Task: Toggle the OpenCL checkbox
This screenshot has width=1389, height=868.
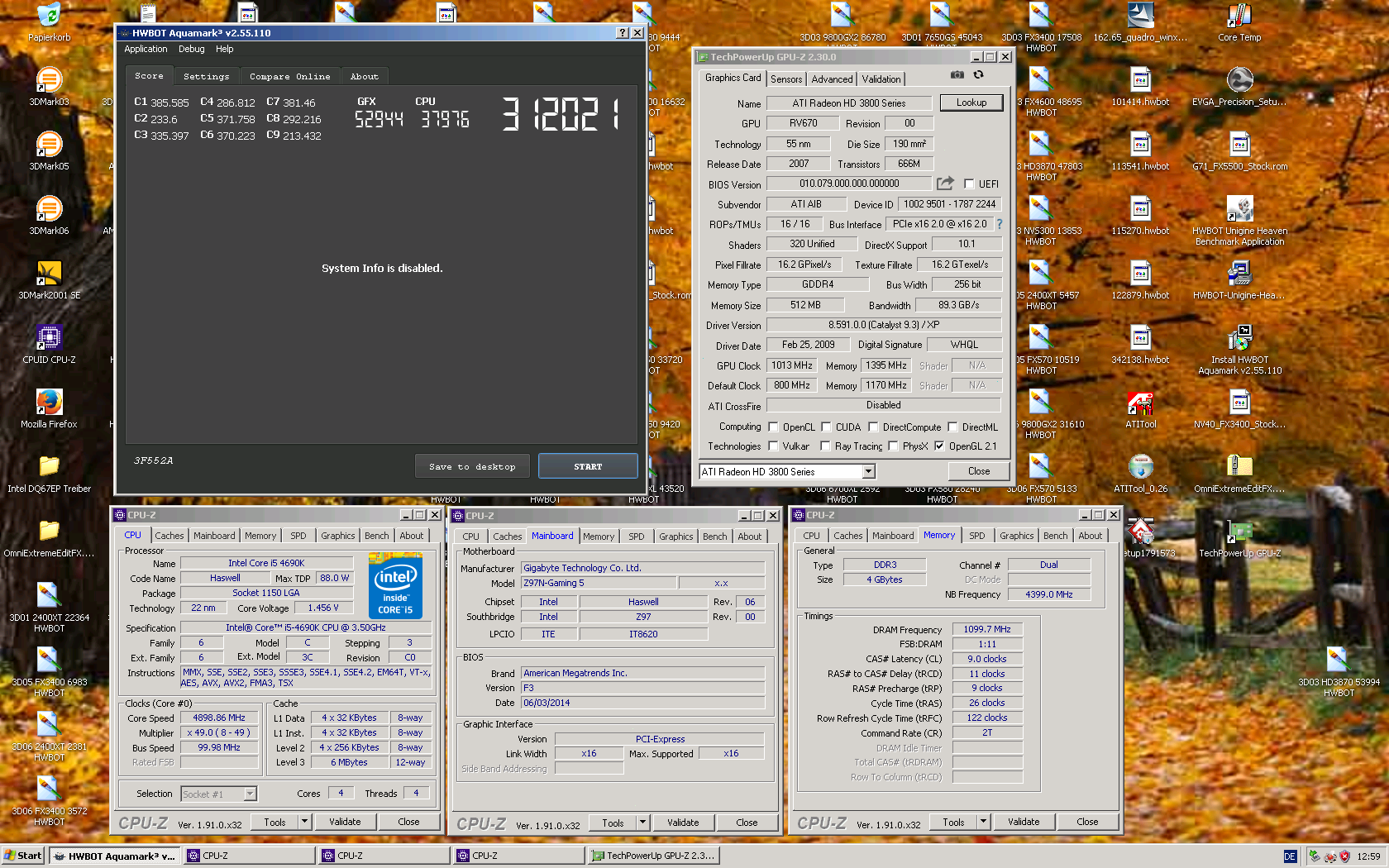Action: (773, 427)
